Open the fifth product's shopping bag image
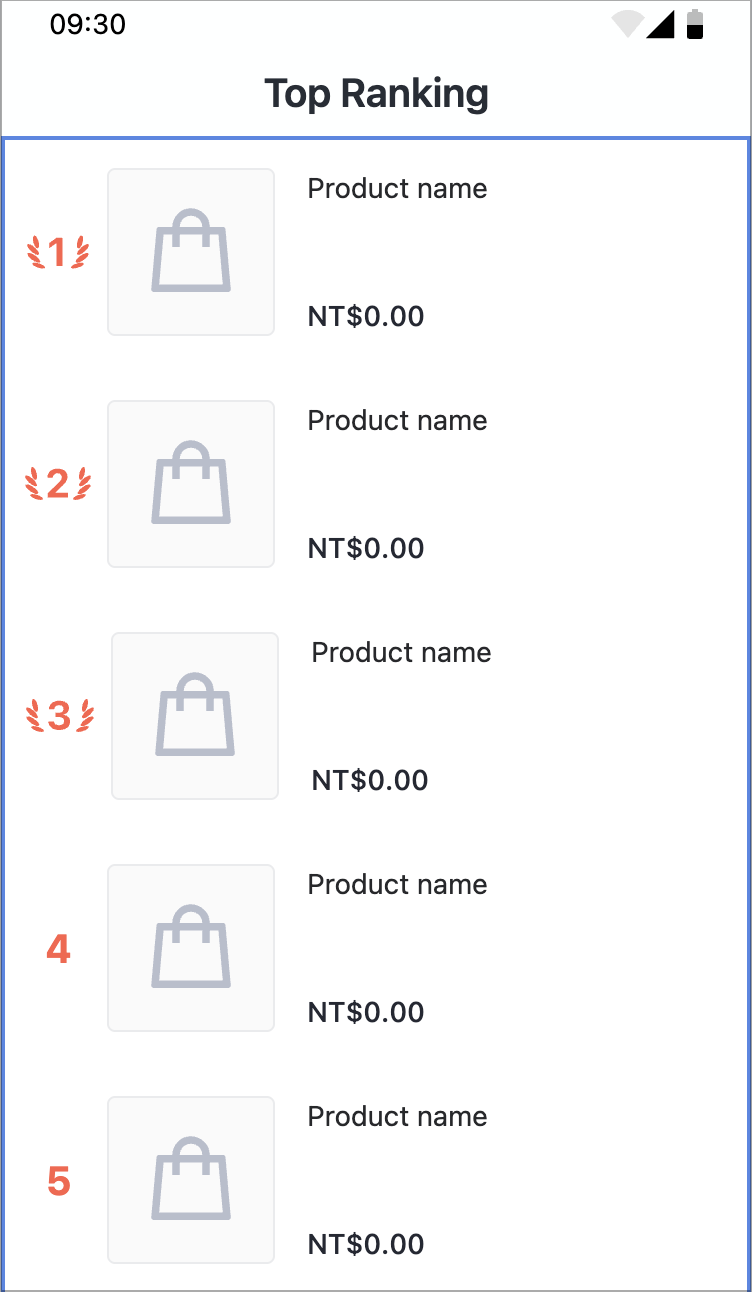 pyautogui.click(x=191, y=1180)
